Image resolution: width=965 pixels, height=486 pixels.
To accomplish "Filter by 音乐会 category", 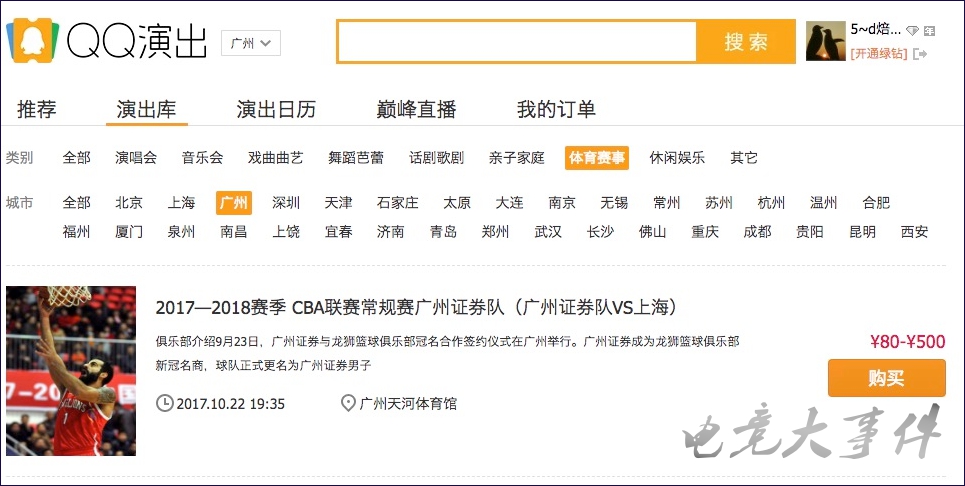I will (x=202, y=157).
